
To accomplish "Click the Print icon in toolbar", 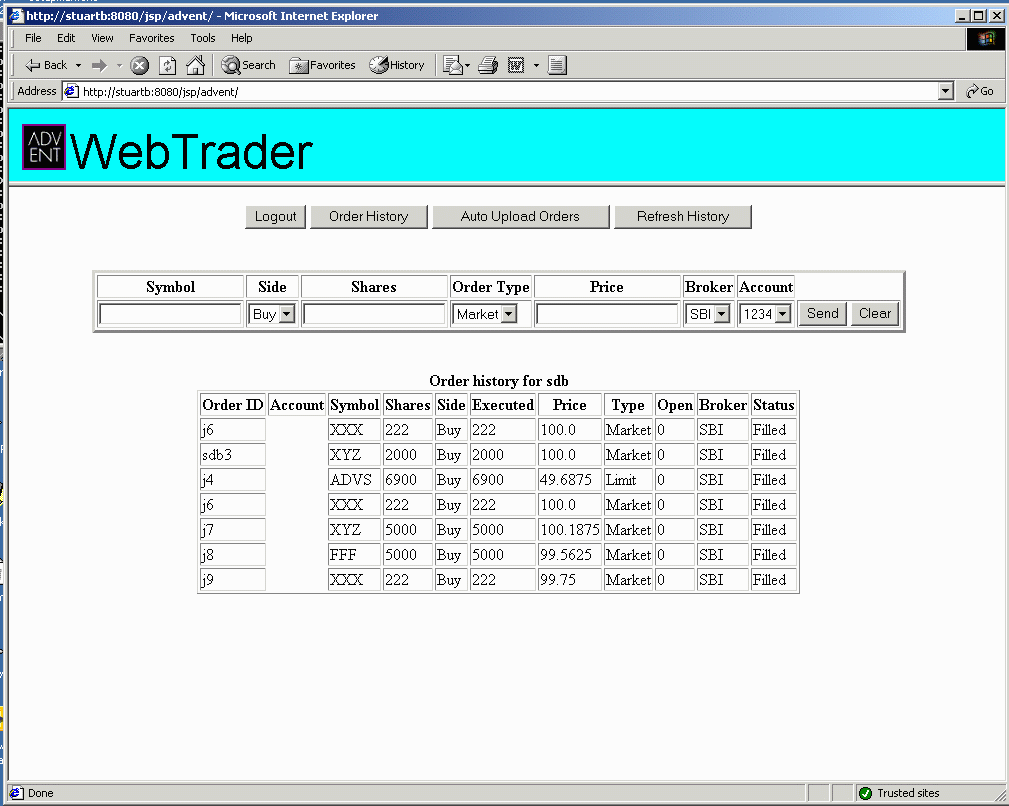I will pyautogui.click(x=487, y=65).
